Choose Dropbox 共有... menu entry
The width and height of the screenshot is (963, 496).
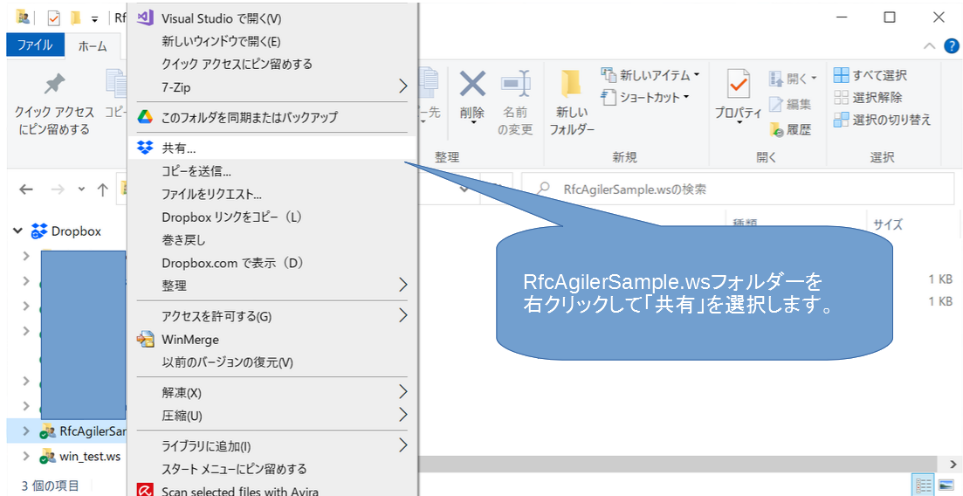[x=273, y=148]
